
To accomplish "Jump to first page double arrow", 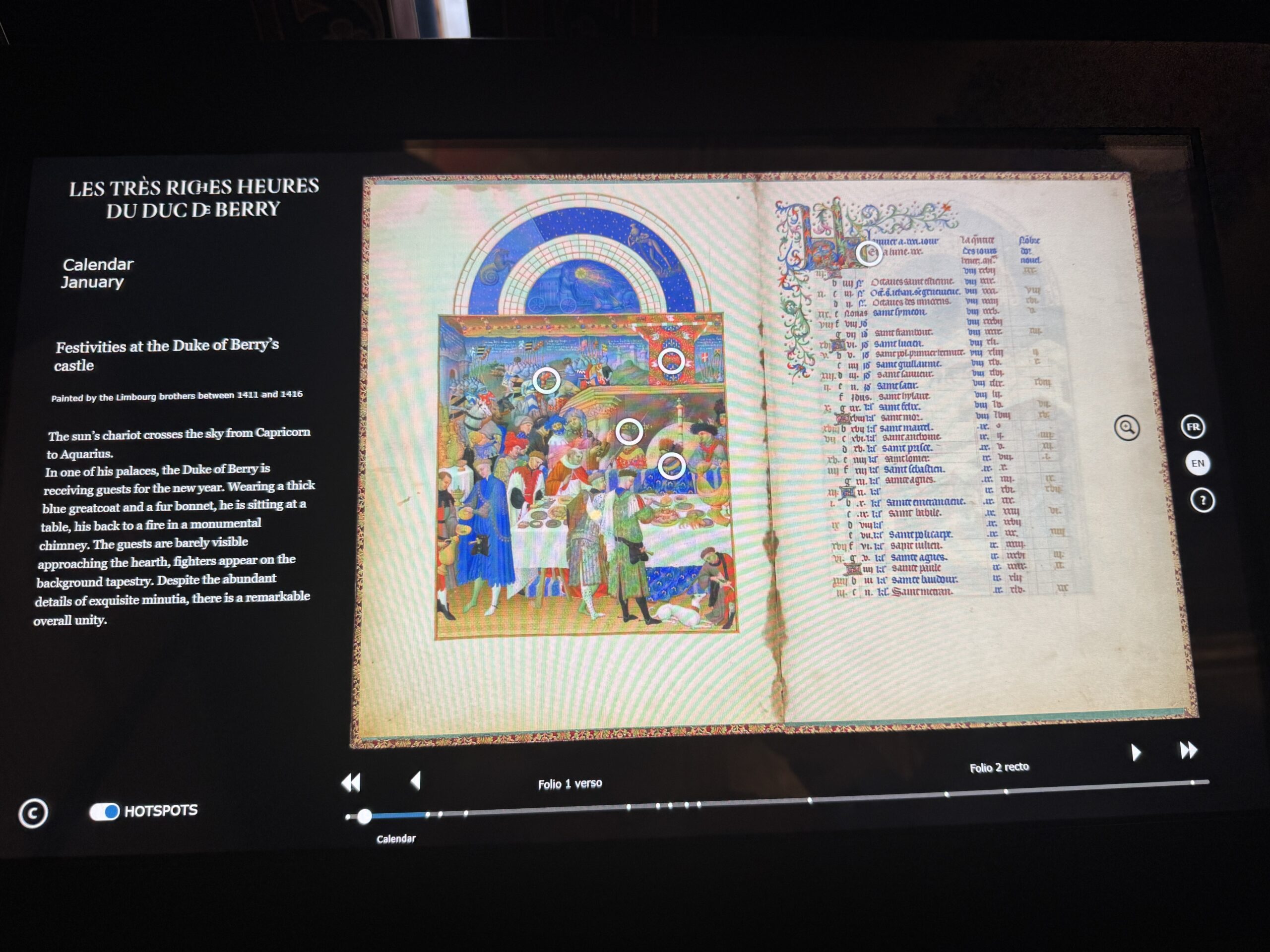I will 351,782.
